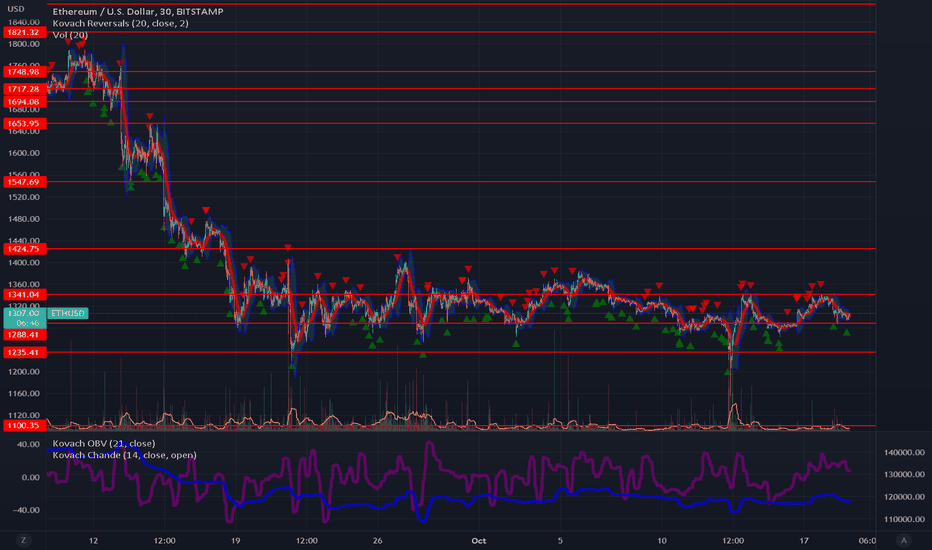
Task: Click the 1200.00 price axis tick
Action: pos(24,372)
